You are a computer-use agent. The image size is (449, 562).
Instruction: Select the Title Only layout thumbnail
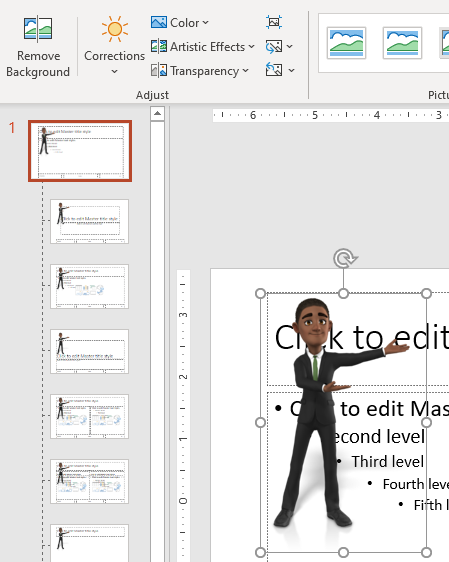pos(89,543)
